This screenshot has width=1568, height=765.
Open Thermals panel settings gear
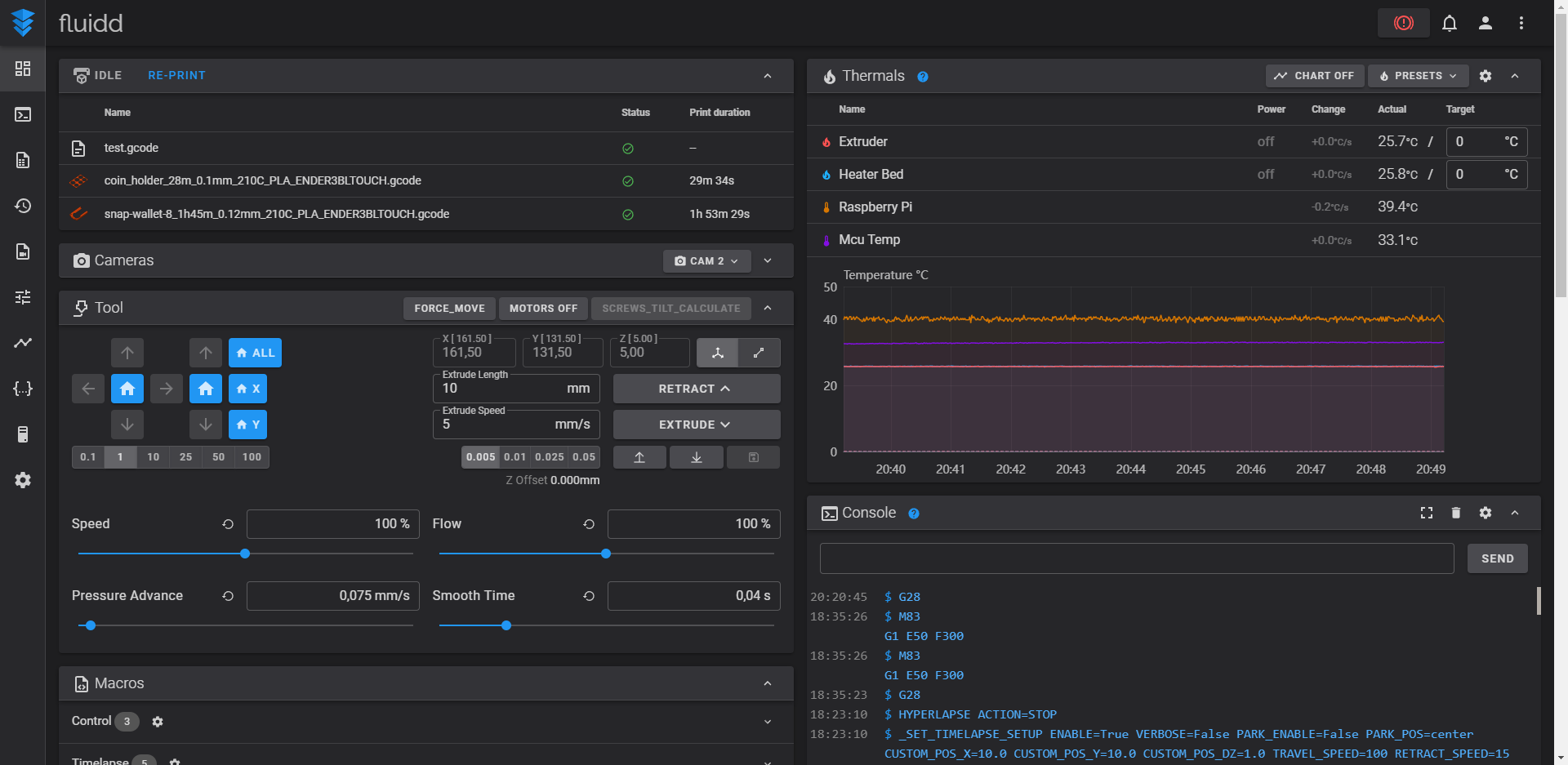(1486, 76)
